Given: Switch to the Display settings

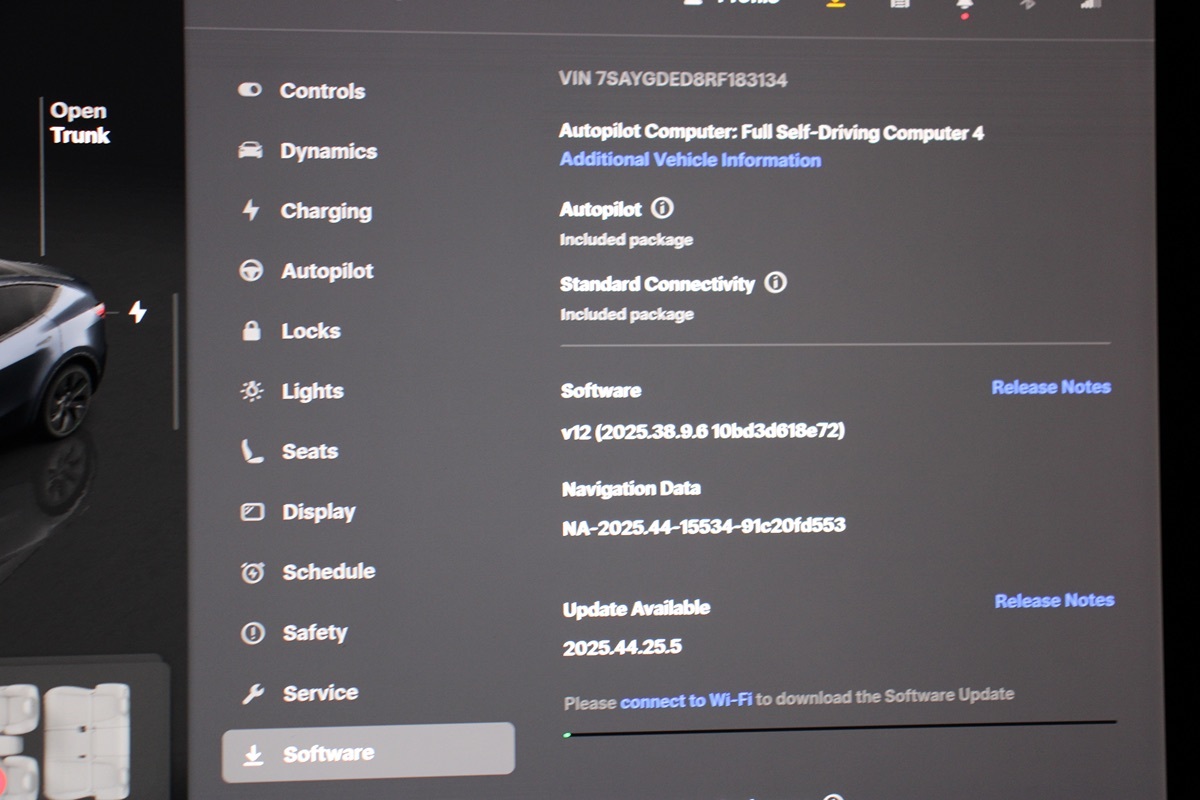Looking at the screenshot, I should tap(318, 512).
